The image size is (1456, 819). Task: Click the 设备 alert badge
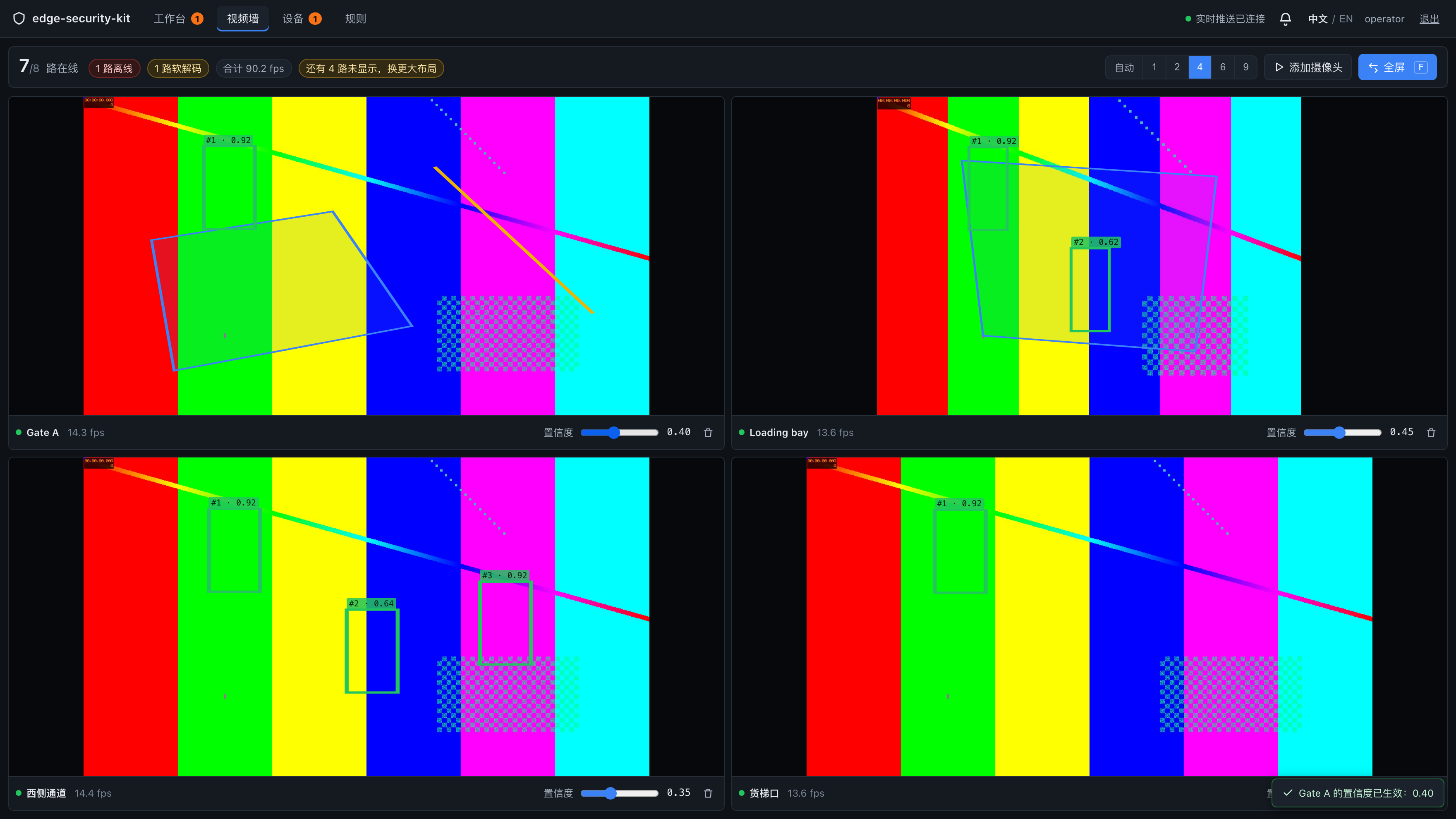point(315,19)
